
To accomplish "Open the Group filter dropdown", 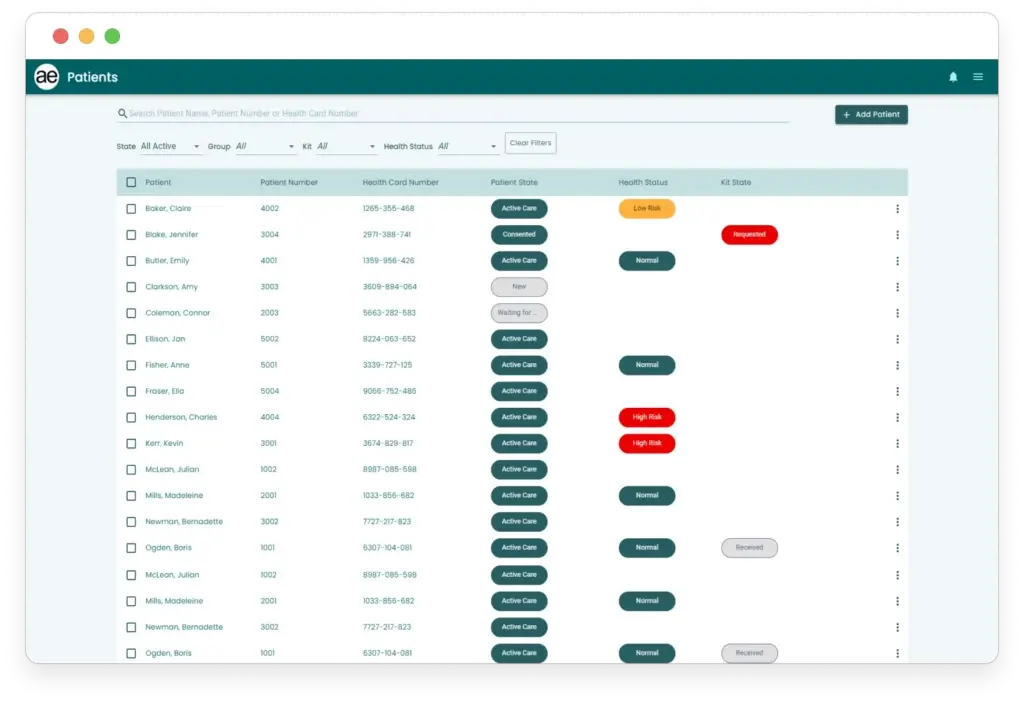I will (266, 147).
